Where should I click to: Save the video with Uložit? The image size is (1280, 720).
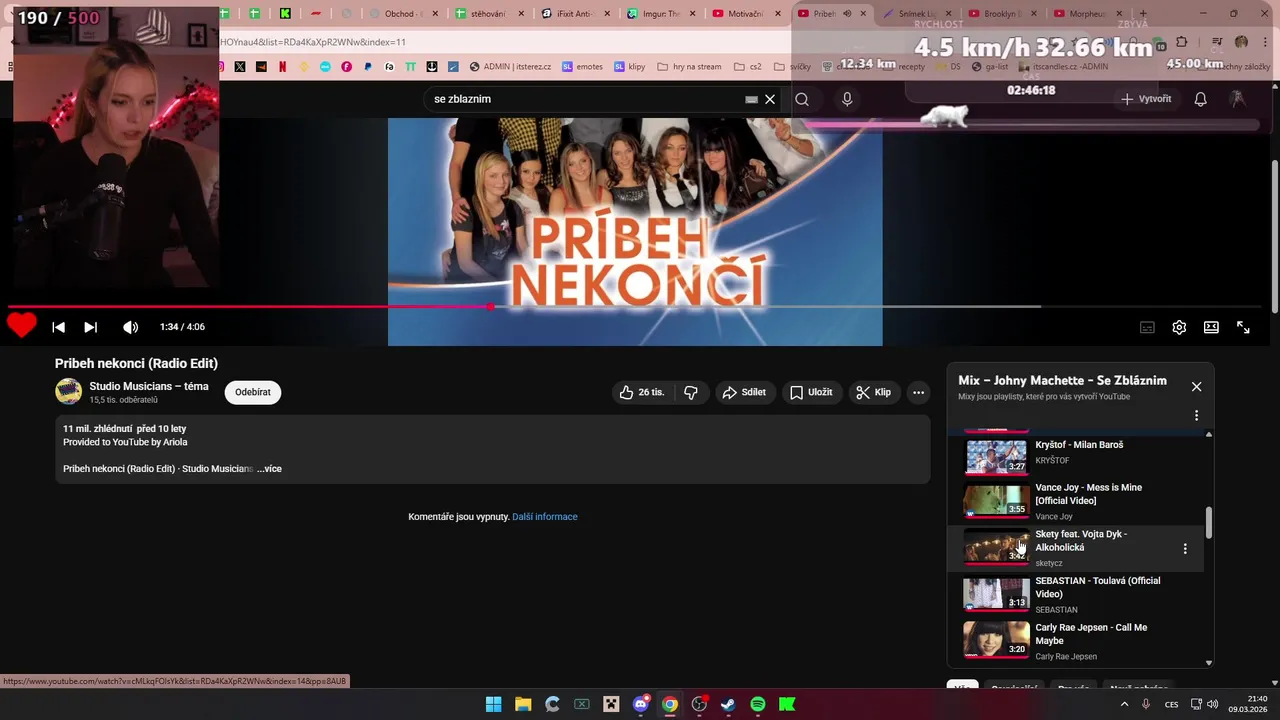click(x=811, y=392)
